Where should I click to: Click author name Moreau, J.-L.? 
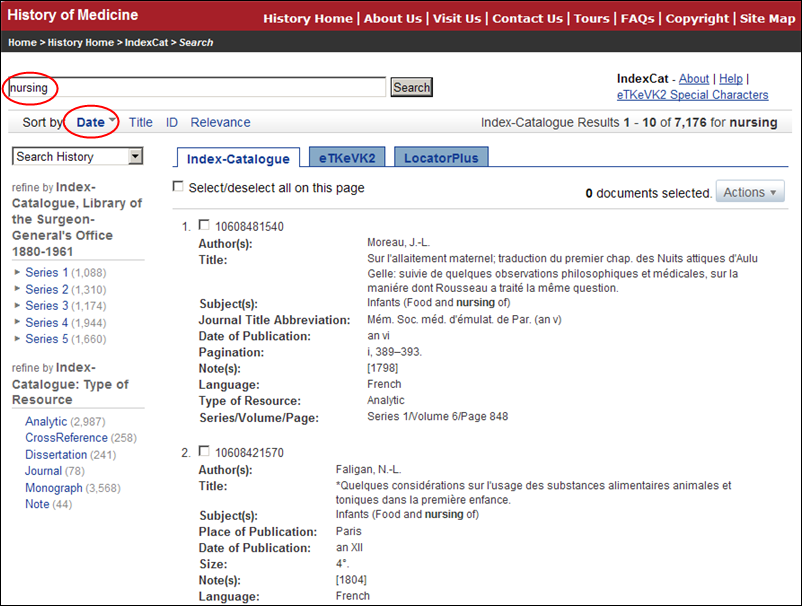[x=398, y=242]
